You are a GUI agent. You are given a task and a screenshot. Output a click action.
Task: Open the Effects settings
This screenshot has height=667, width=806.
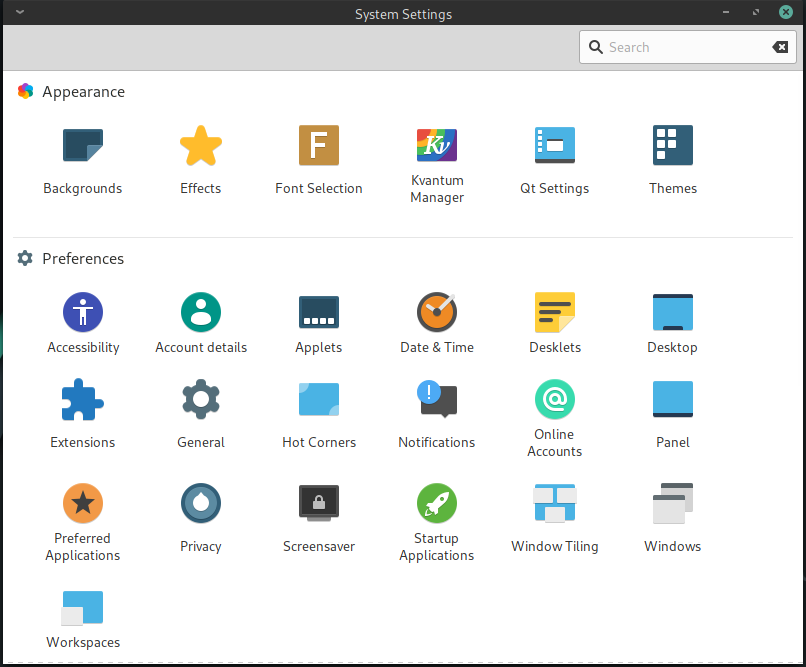[200, 158]
